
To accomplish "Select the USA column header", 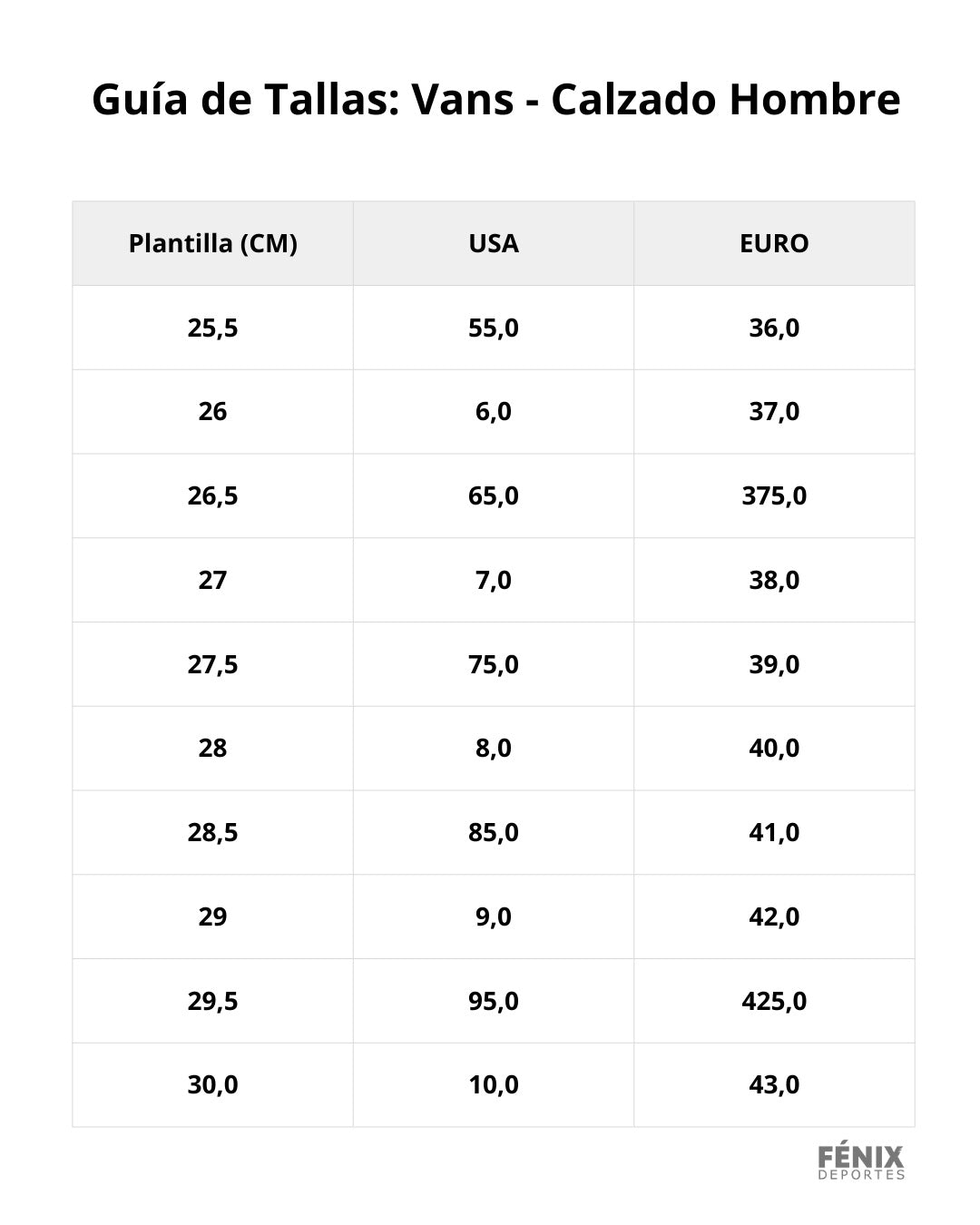I will click(x=494, y=243).
